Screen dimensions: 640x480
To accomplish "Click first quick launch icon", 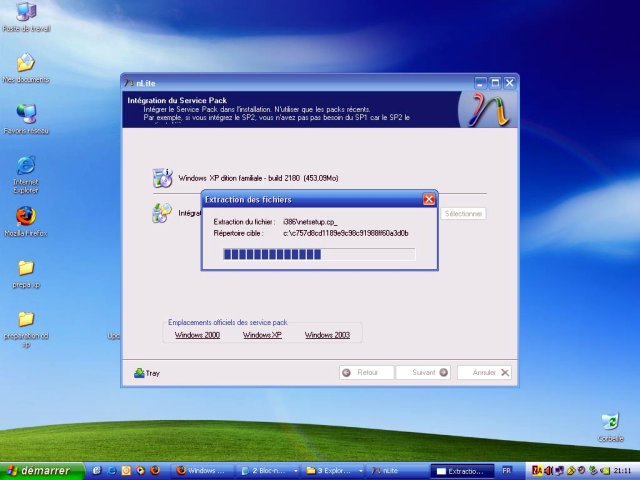I will pyautogui.click(x=97, y=471).
